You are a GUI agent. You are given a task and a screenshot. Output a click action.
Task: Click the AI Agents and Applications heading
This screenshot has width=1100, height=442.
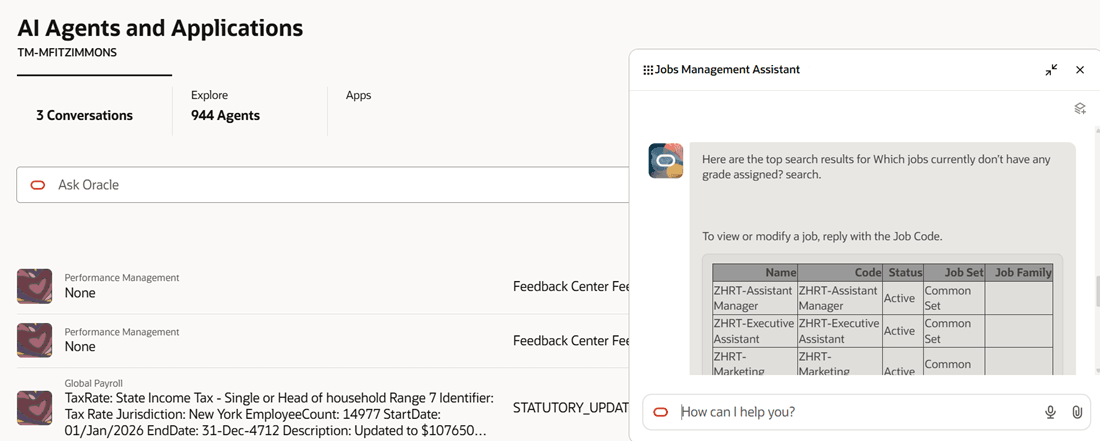click(x=161, y=28)
